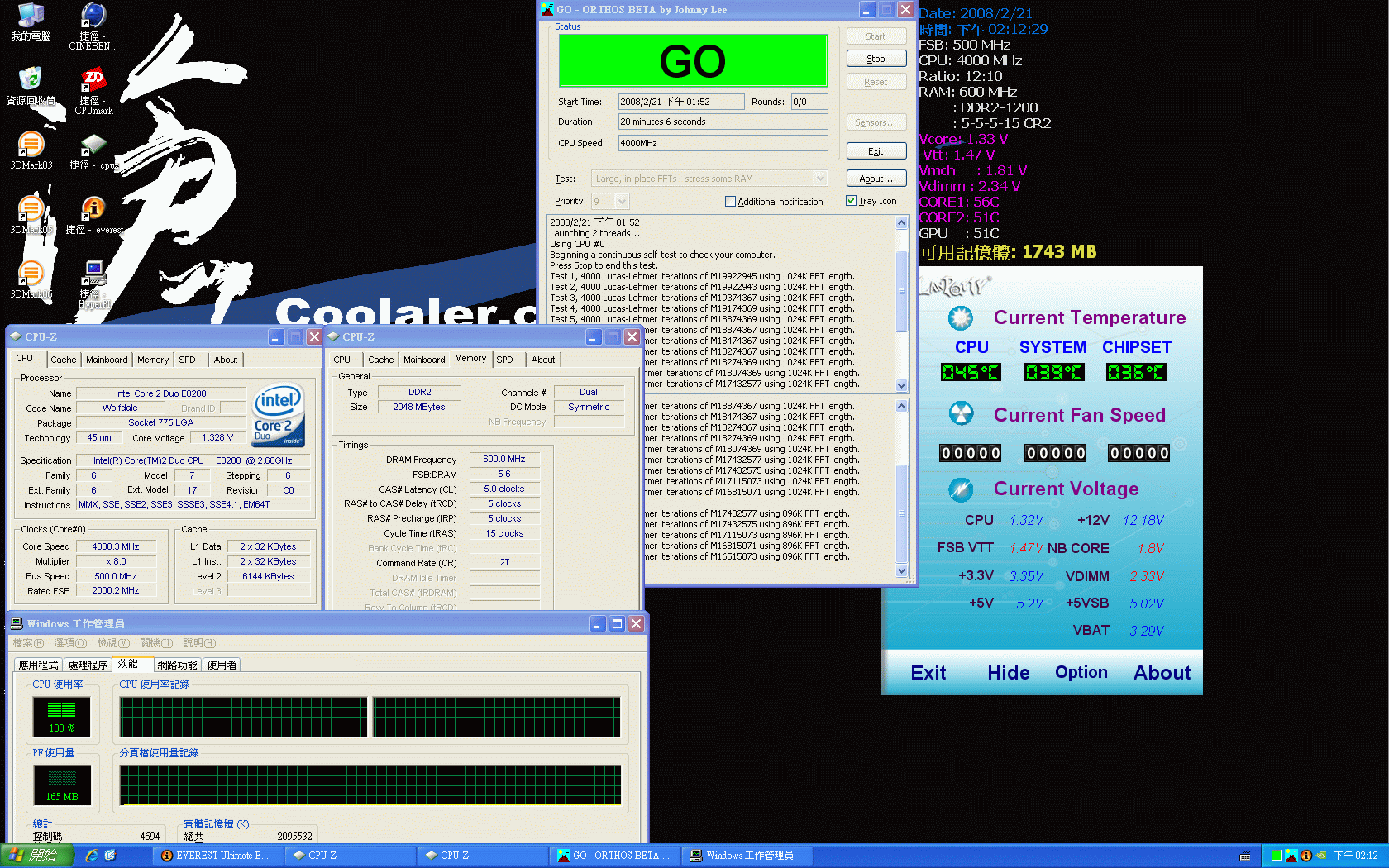Click the About... button in ORTHOS
Screen dimensions: 1389x868
tap(876, 178)
